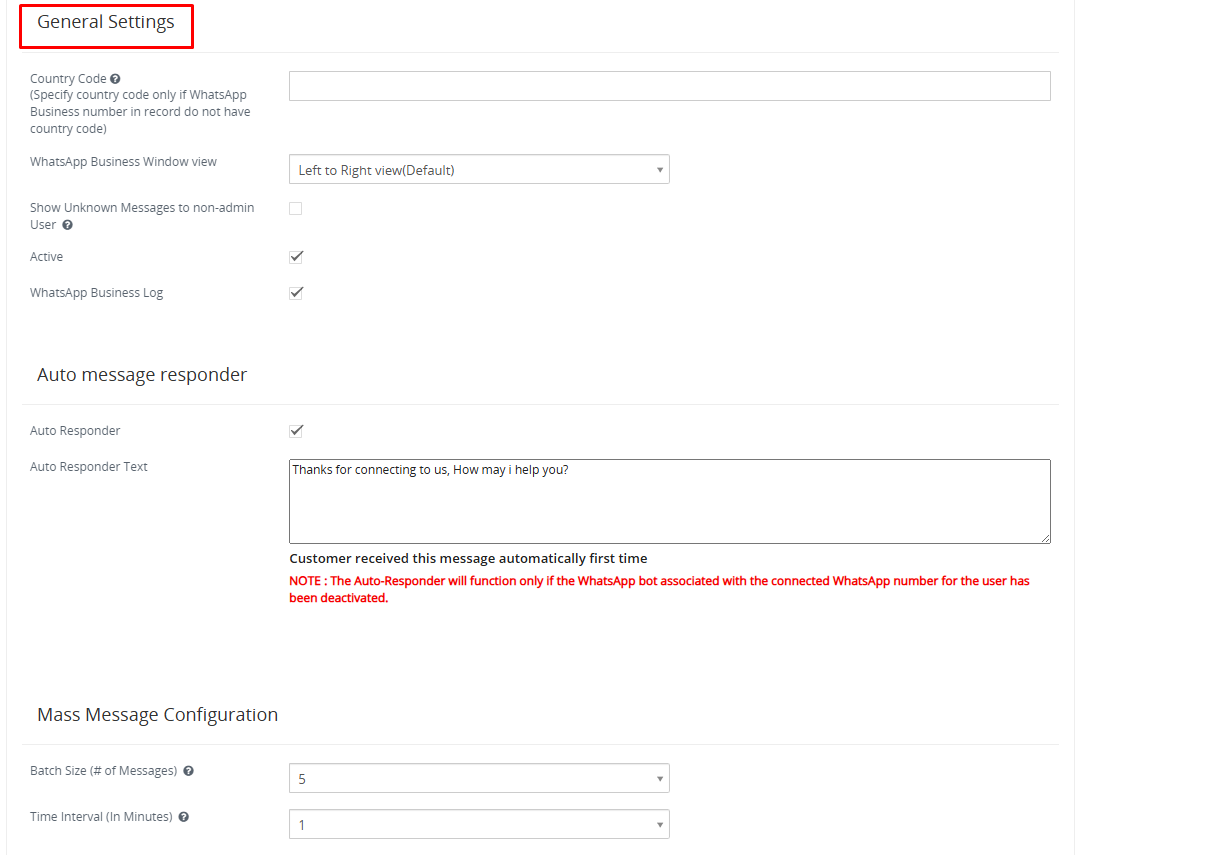Click the General Settings heading
This screenshot has height=855, width=1221.
coord(105,22)
